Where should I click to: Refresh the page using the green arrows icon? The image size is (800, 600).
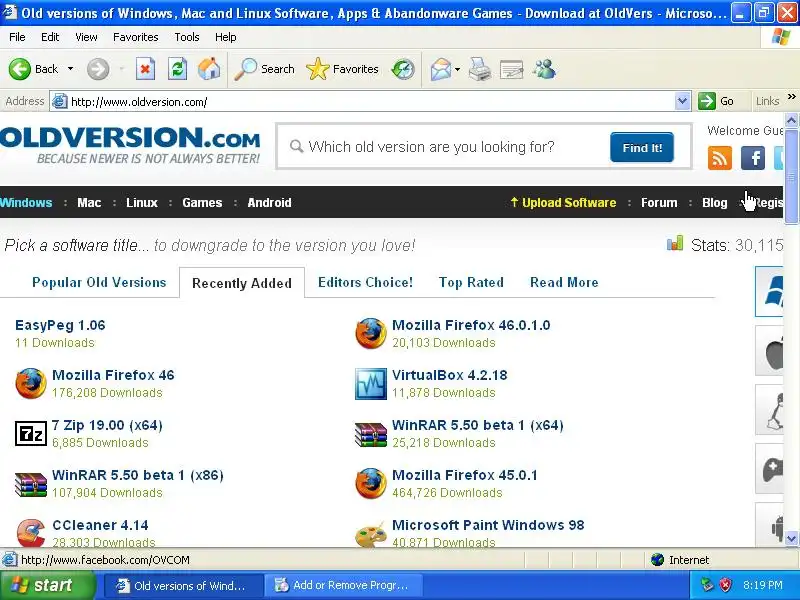tap(178, 69)
